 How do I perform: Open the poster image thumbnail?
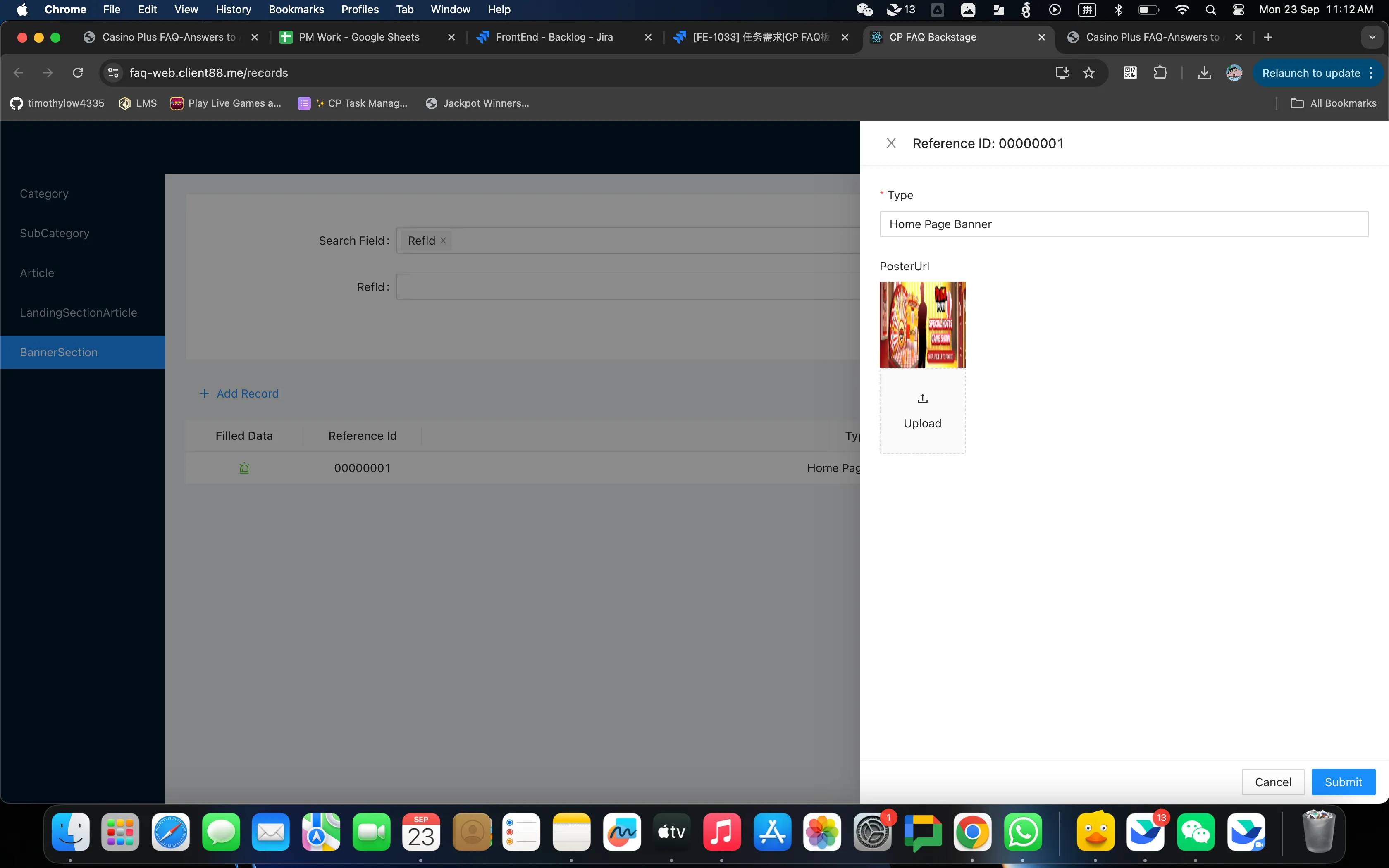pos(922,324)
